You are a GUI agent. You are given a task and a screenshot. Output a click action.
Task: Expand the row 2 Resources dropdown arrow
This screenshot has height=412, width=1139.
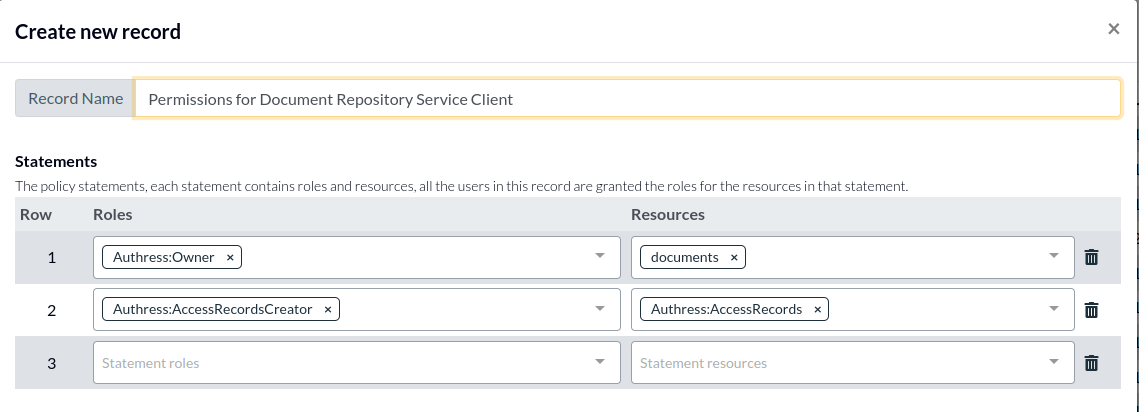pos(1054,310)
